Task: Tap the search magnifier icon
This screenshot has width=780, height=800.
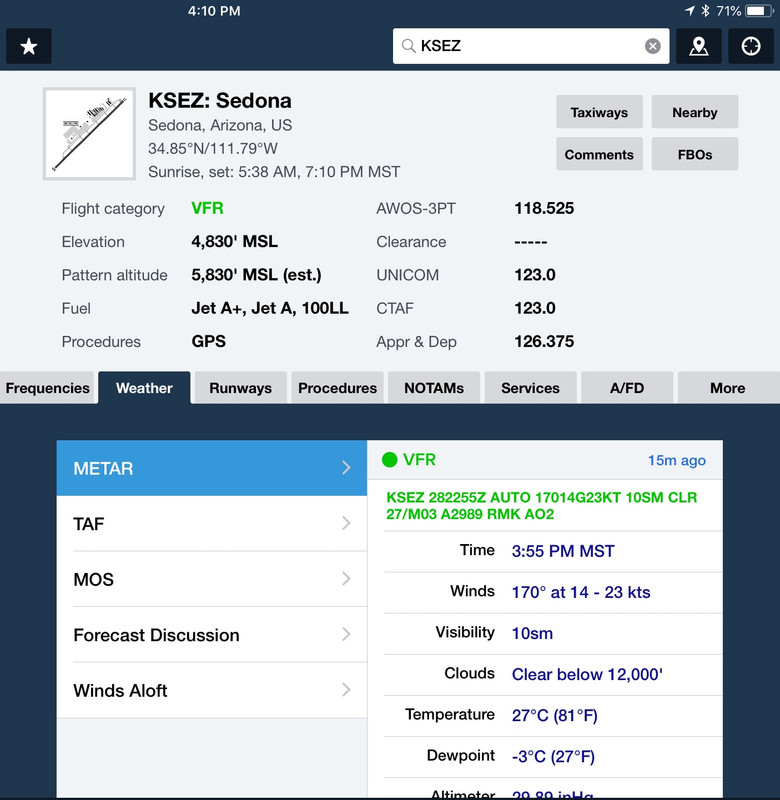Action: click(409, 46)
